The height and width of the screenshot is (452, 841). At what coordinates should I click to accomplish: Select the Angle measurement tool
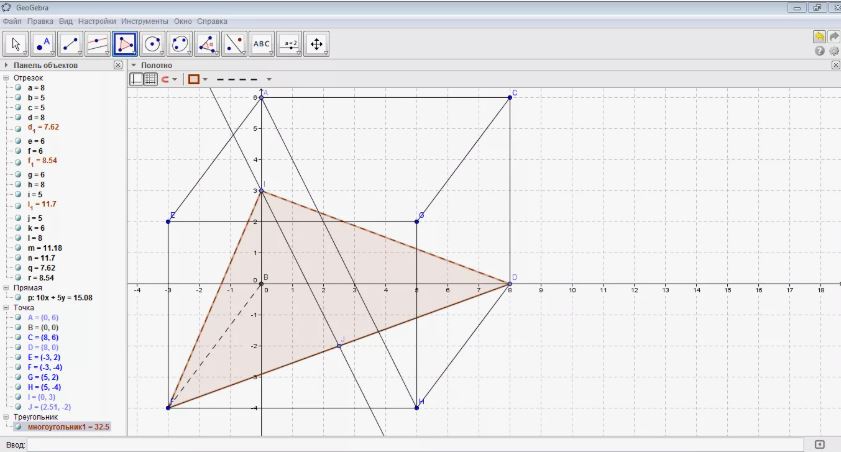coord(207,43)
